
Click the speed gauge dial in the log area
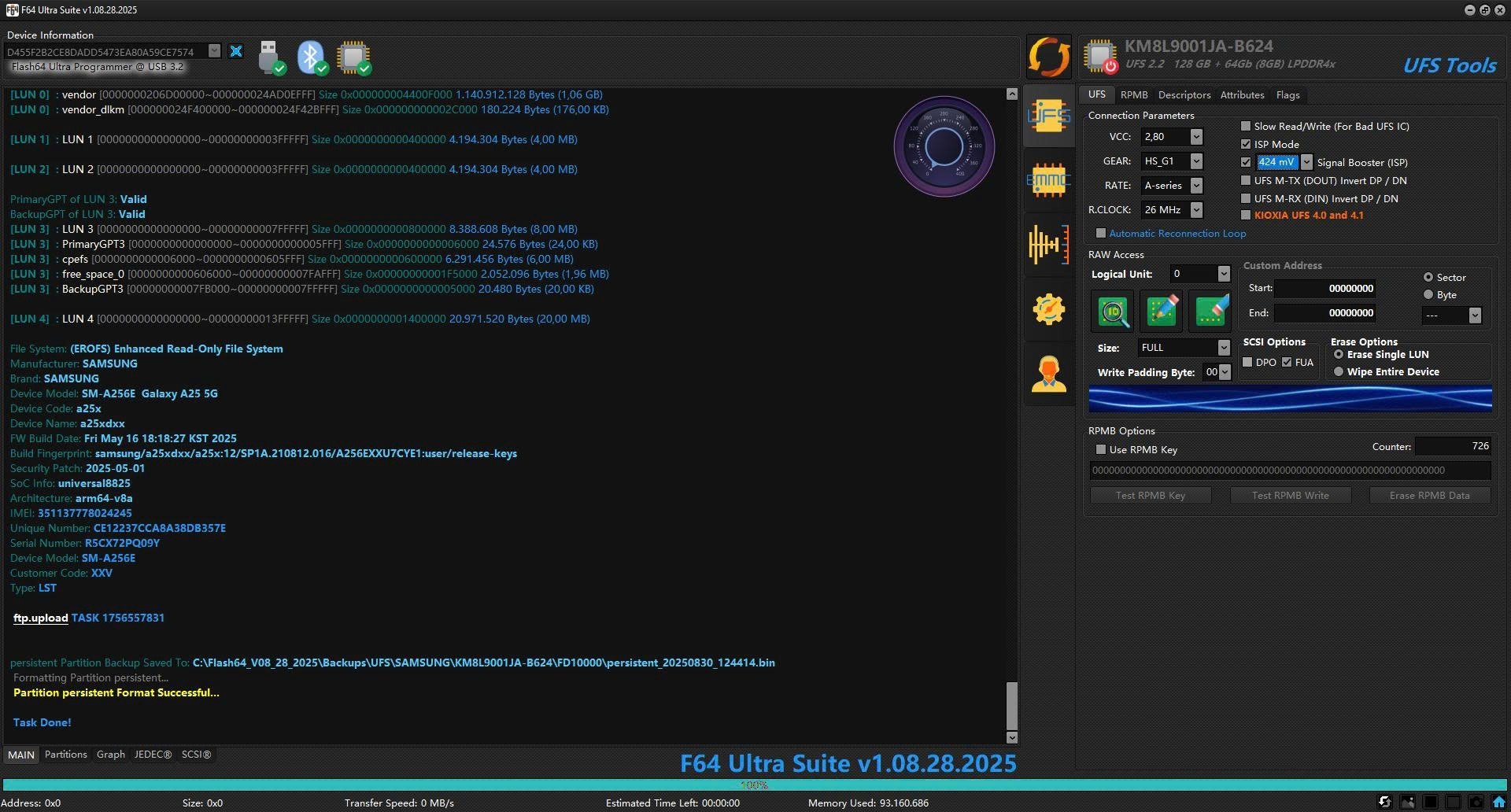pos(944,146)
